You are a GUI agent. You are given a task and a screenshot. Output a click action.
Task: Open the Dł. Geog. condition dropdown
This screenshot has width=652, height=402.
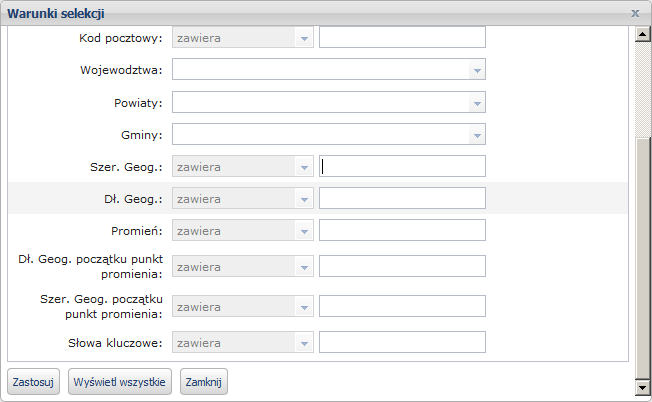click(304, 198)
